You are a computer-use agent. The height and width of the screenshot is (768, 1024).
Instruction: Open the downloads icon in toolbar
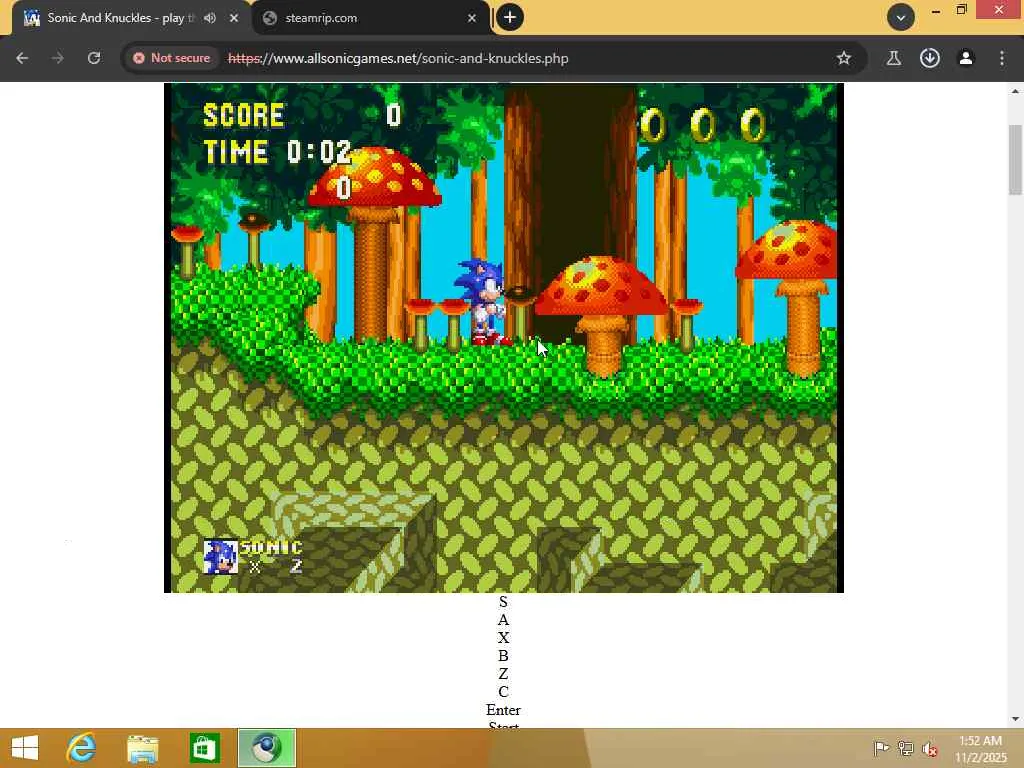[x=930, y=58]
